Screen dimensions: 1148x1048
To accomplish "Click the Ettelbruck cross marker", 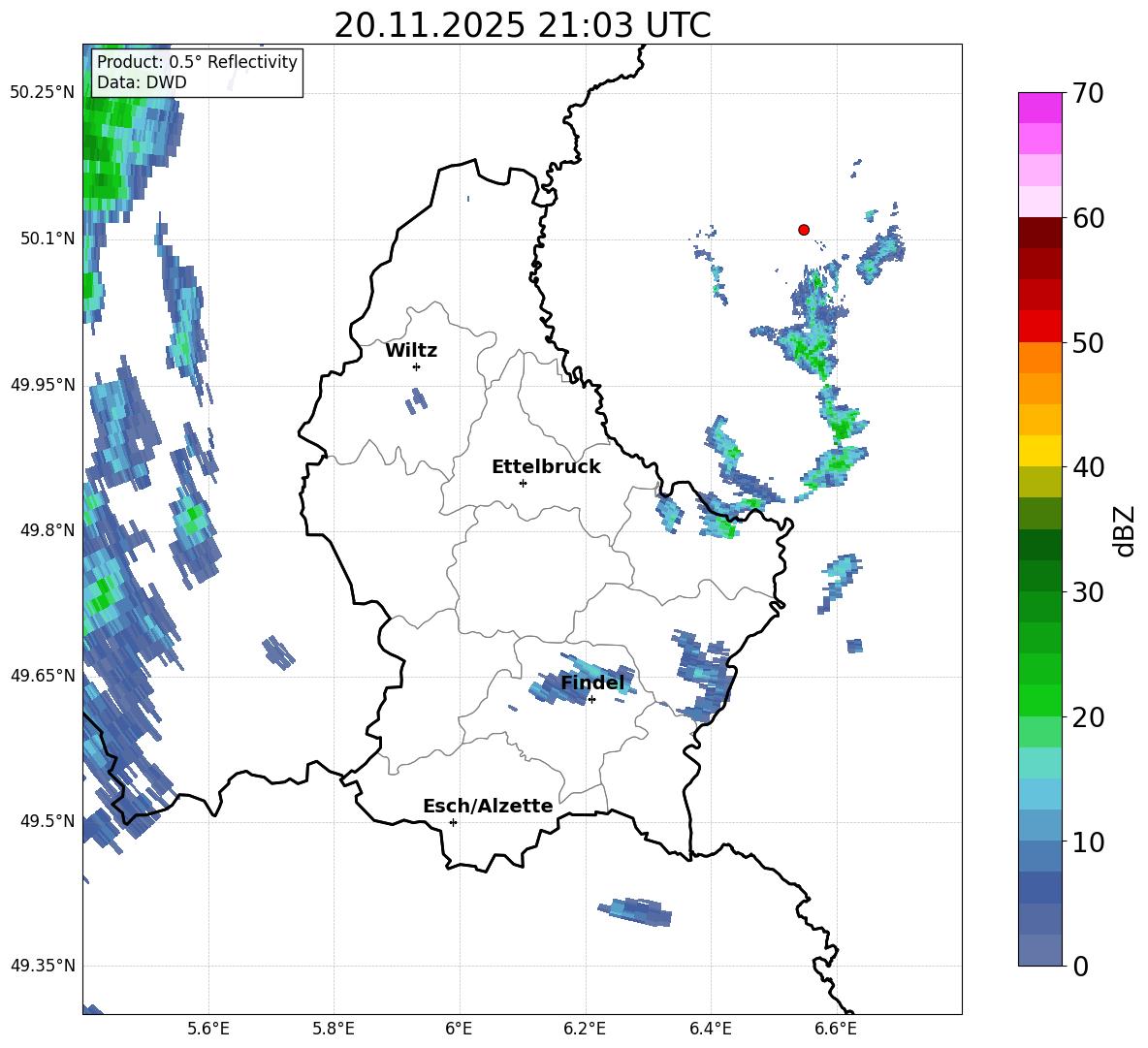I will 523,483.
